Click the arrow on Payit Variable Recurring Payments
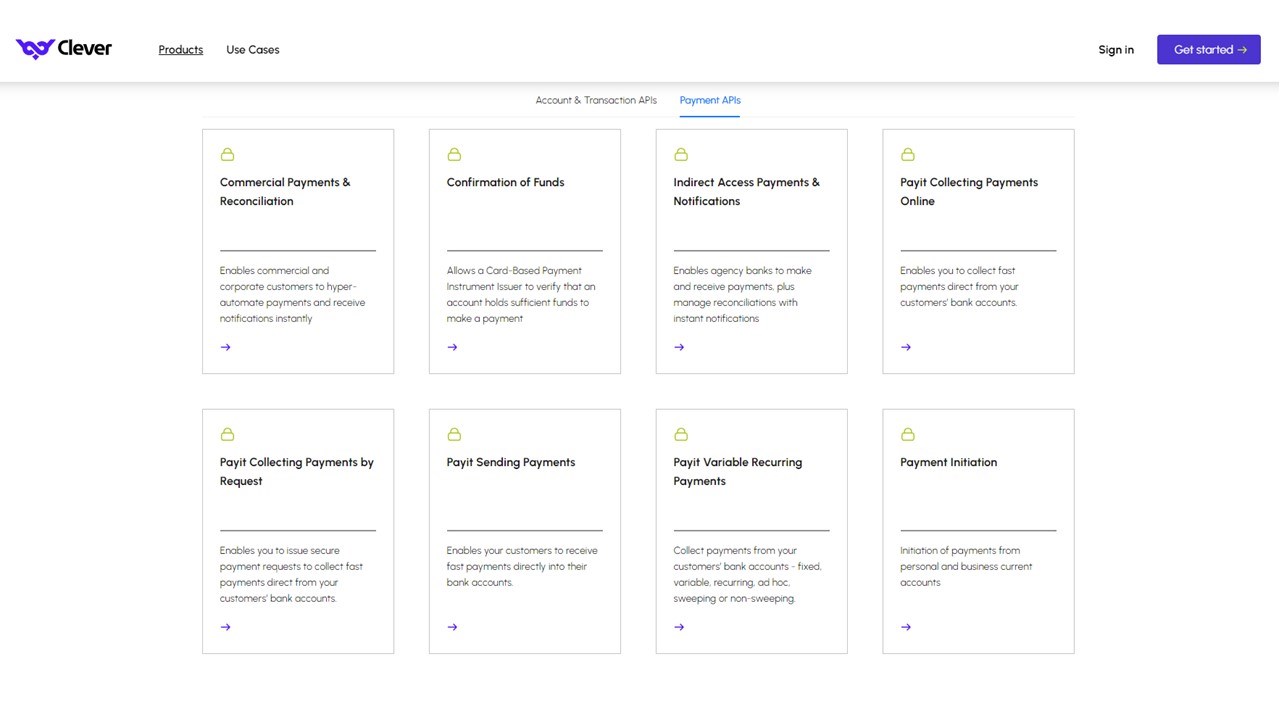This screenshot has width=1280, height=720. pyautogui.click(x=680, y=627)
